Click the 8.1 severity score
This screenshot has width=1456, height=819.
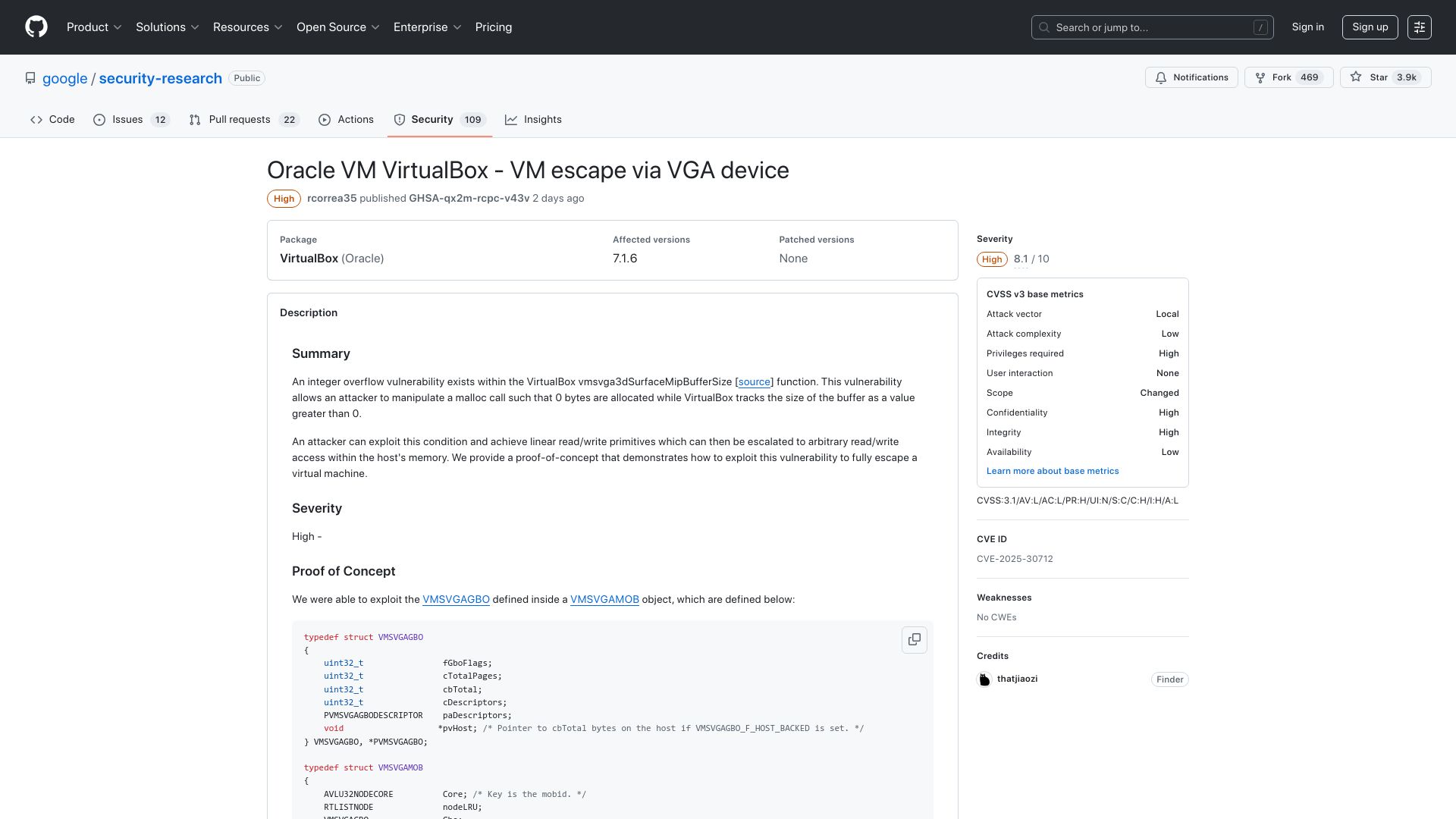(x=1021, y=259)
